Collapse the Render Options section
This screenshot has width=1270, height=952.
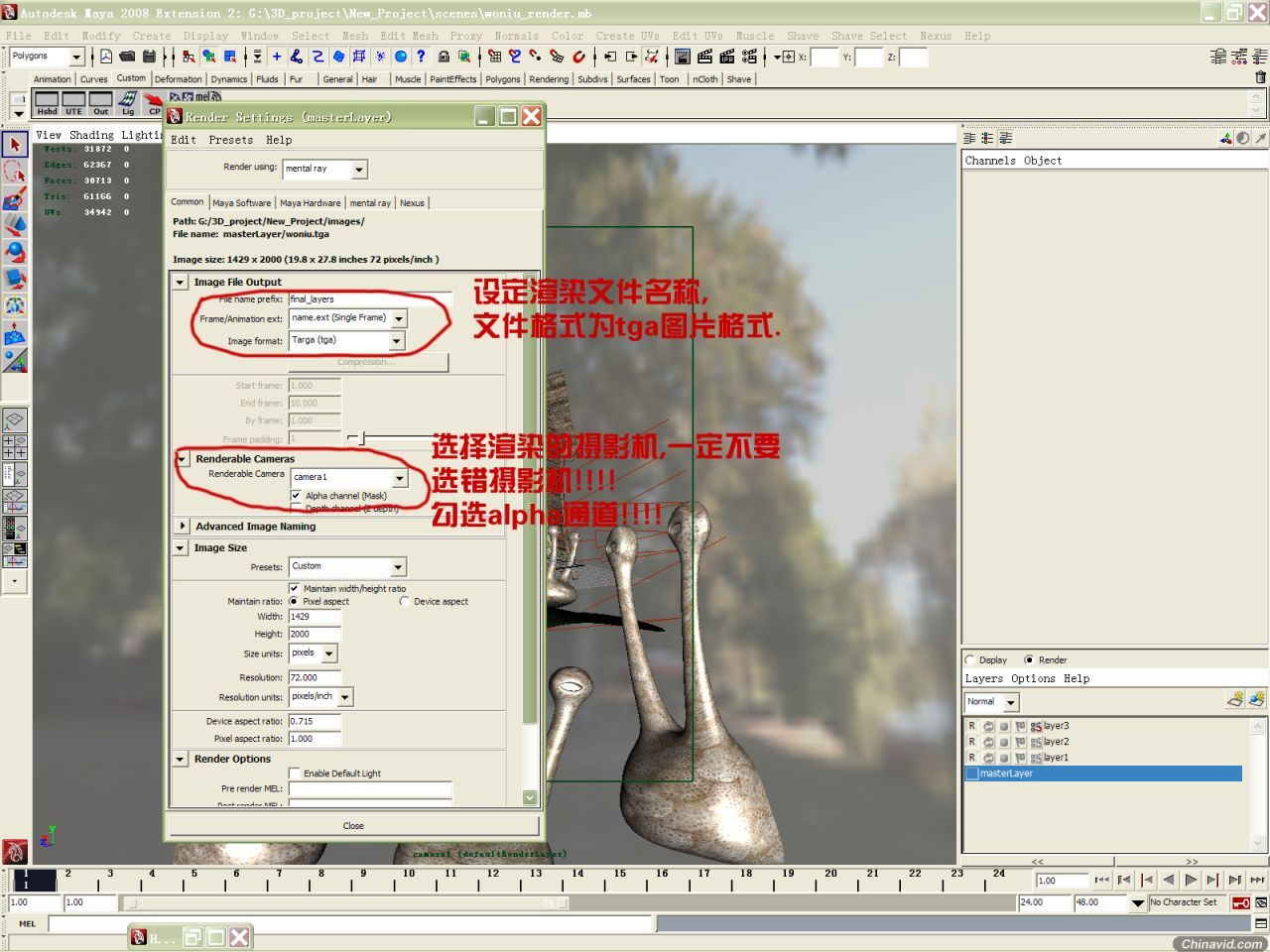coord(181,760)
